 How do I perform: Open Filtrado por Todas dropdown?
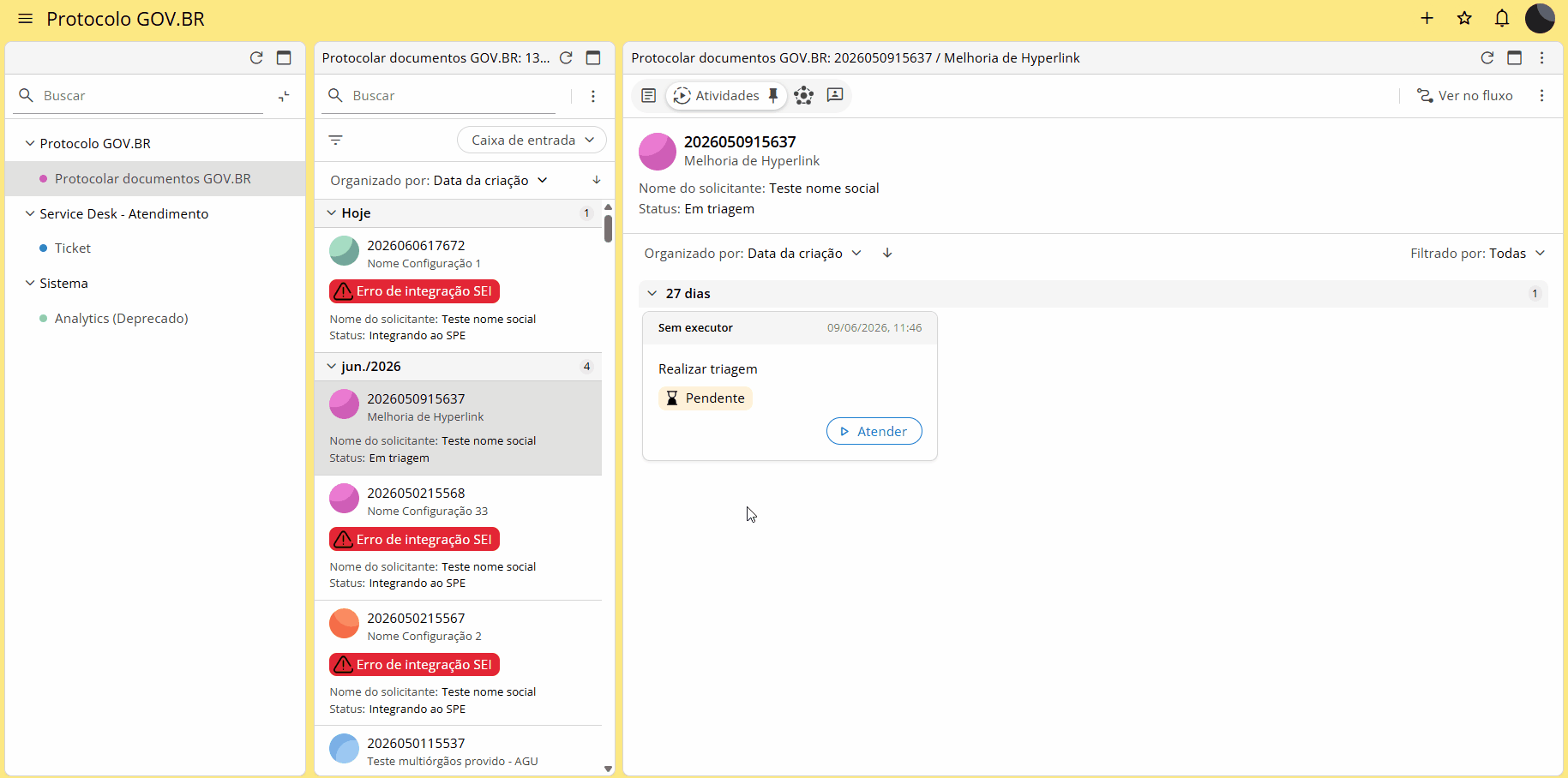pos(1477,253)
